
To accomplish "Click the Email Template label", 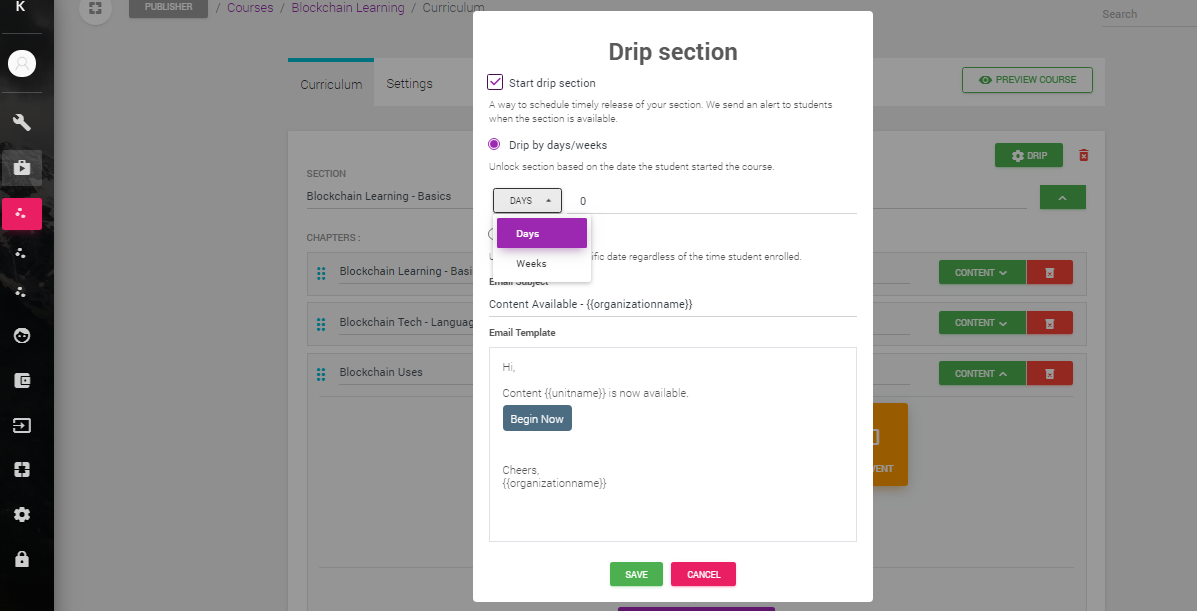I will (522, 333).
